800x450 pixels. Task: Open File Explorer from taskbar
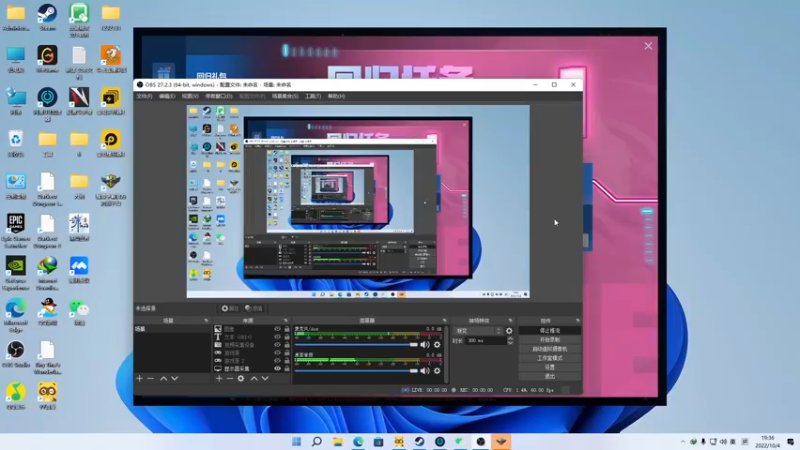[x=337, y=441]
